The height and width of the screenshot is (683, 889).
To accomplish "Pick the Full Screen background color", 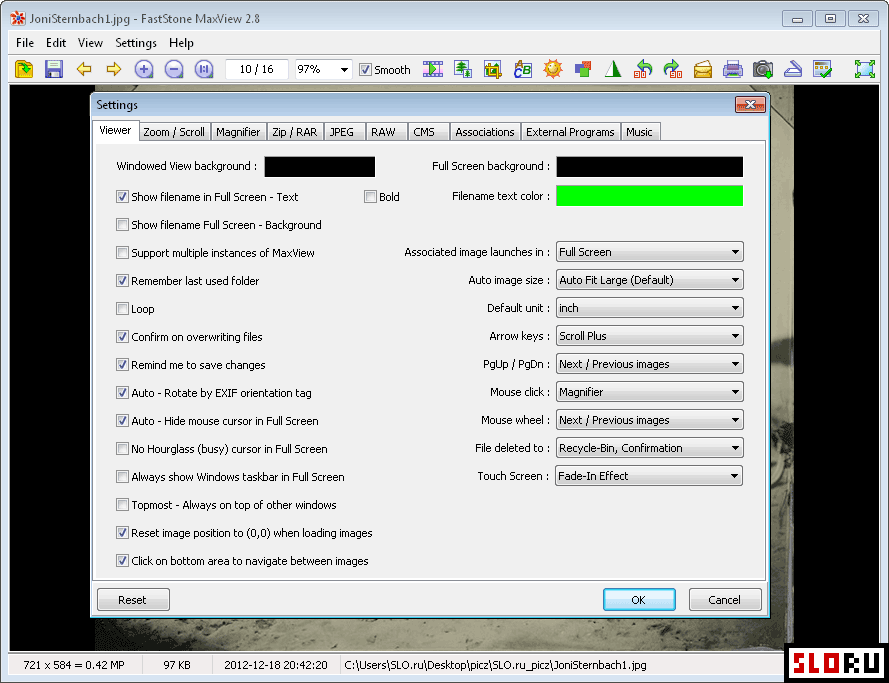I will pos(649,167).
